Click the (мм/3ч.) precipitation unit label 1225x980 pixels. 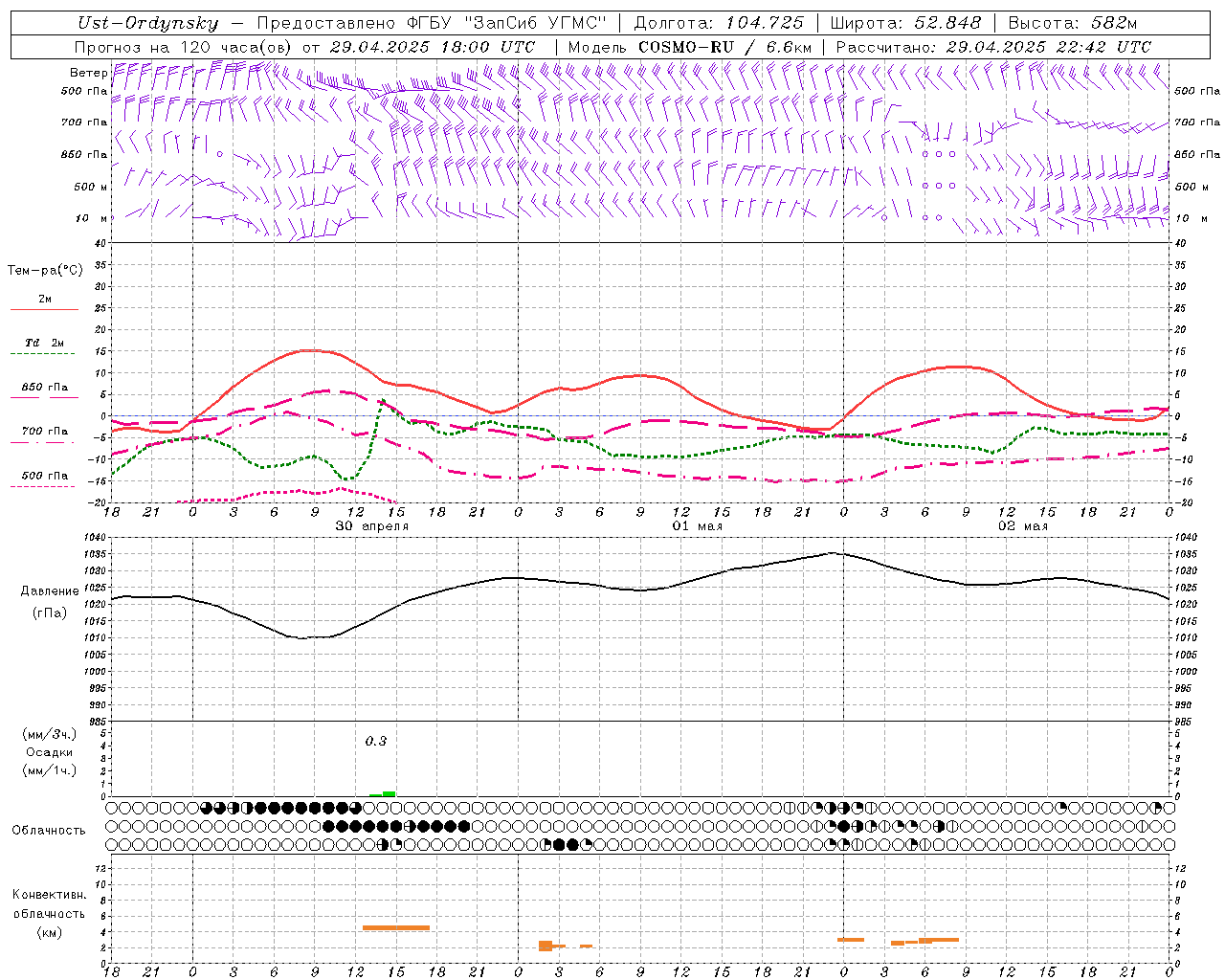(50, 734)
